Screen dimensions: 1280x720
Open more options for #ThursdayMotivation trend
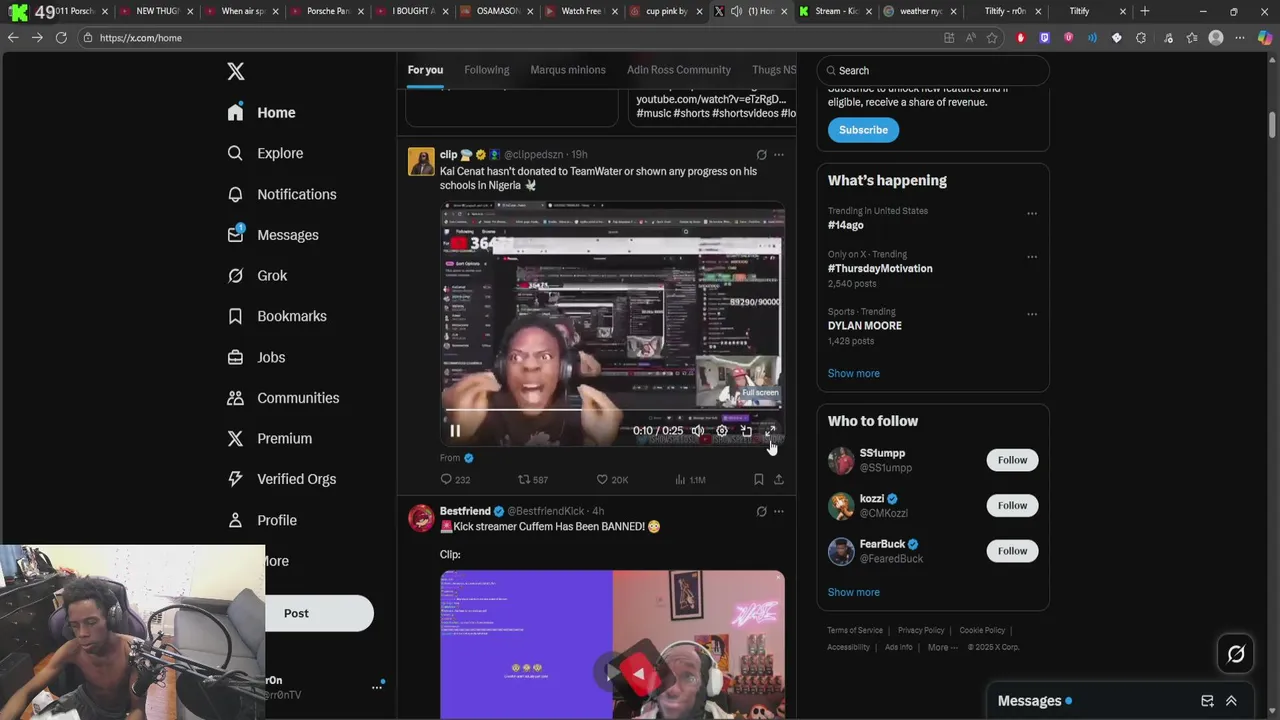[x=1032, y=256]
